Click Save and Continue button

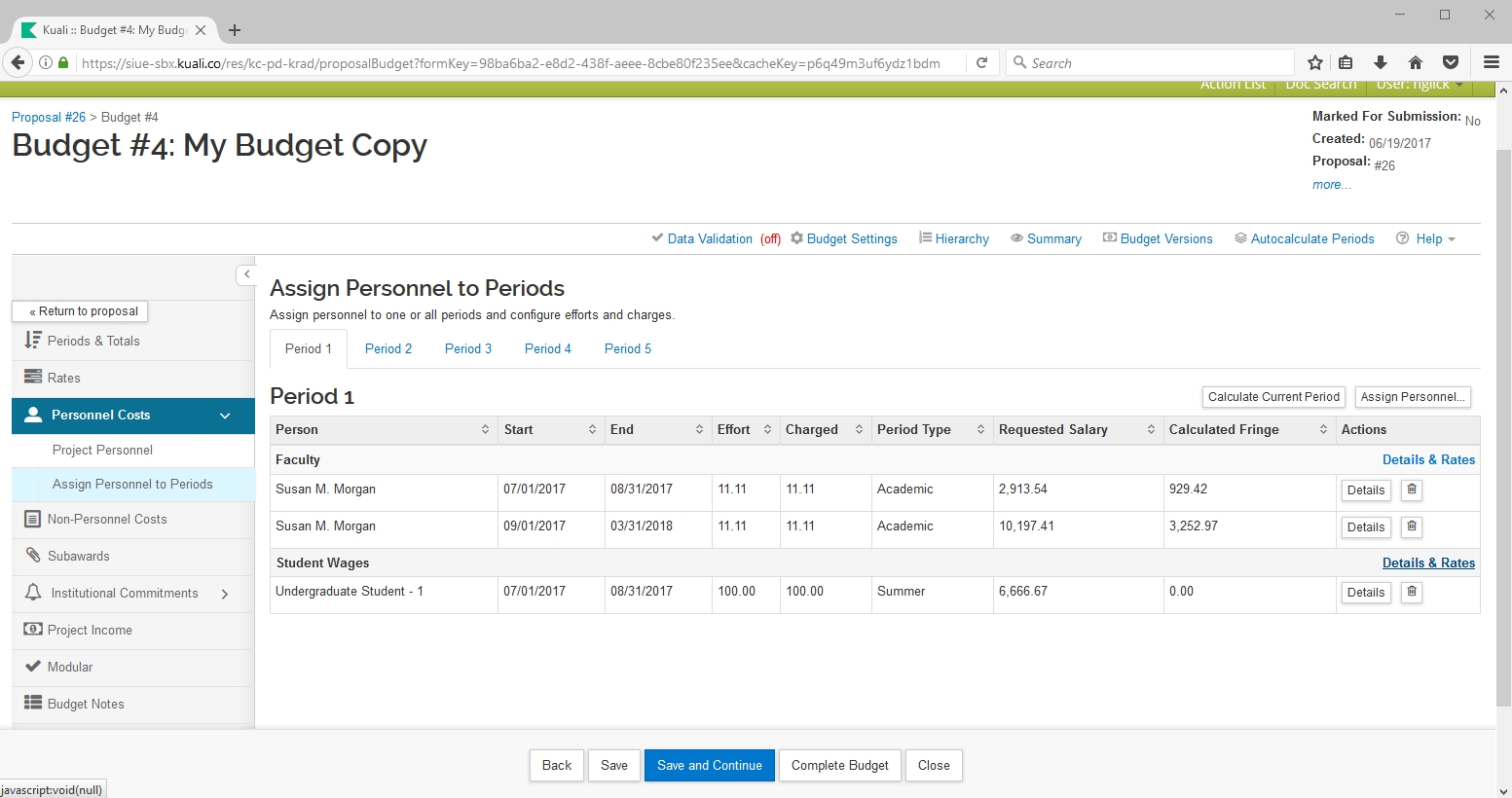[709, 766]
